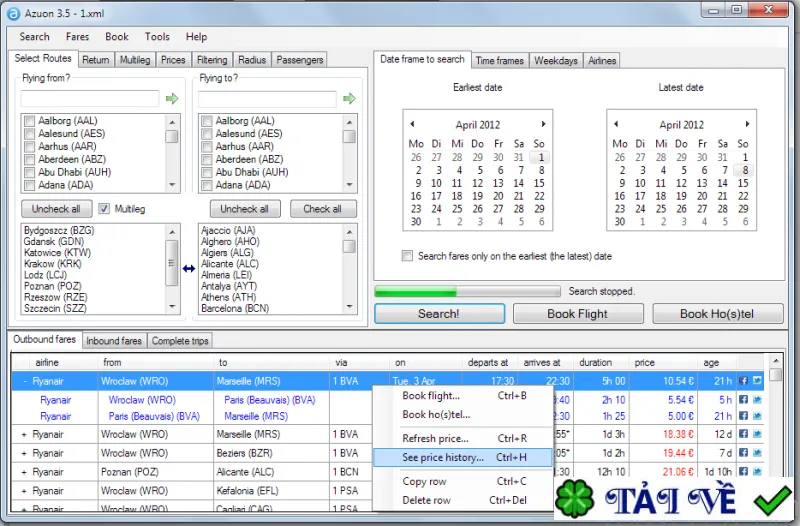Share the 5.00 € fare on Facebook
Viewport: 800px width, 526px height.
click(x=743, y=416)
